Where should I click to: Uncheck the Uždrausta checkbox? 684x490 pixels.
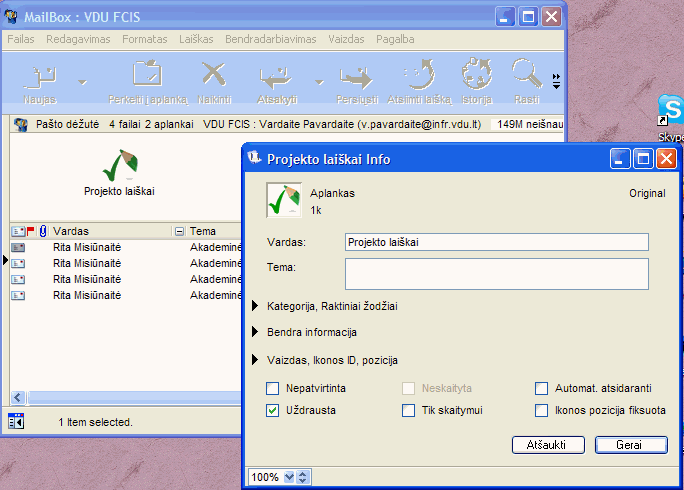tap(273, 410)
